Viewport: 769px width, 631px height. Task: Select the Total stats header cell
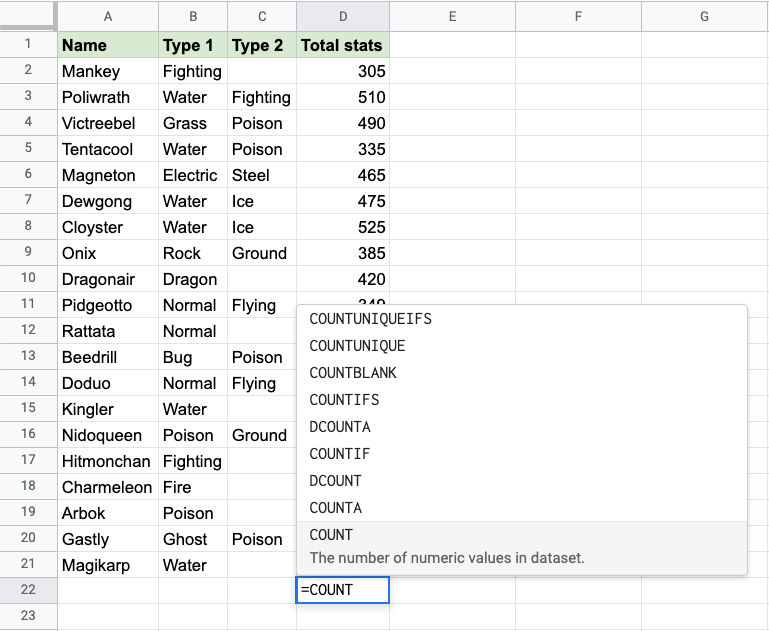click(x=343, y=45)
